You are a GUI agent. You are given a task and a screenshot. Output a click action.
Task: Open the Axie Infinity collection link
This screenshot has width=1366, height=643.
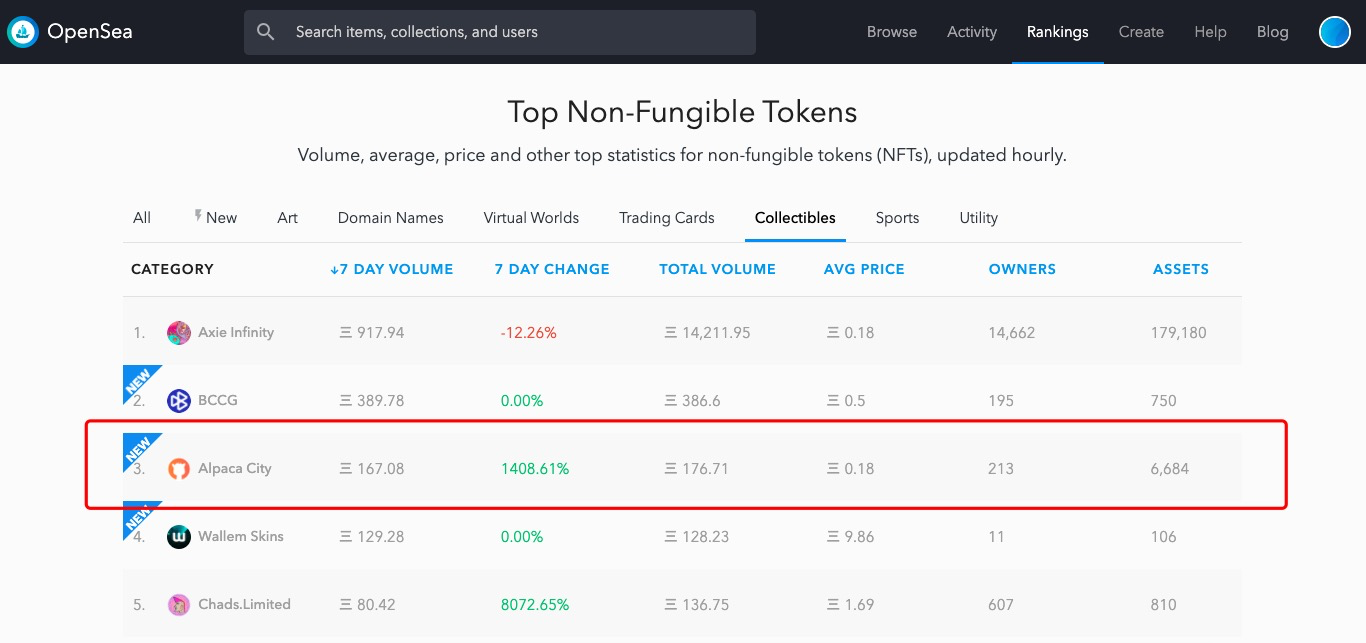click(x=236, y=333)
